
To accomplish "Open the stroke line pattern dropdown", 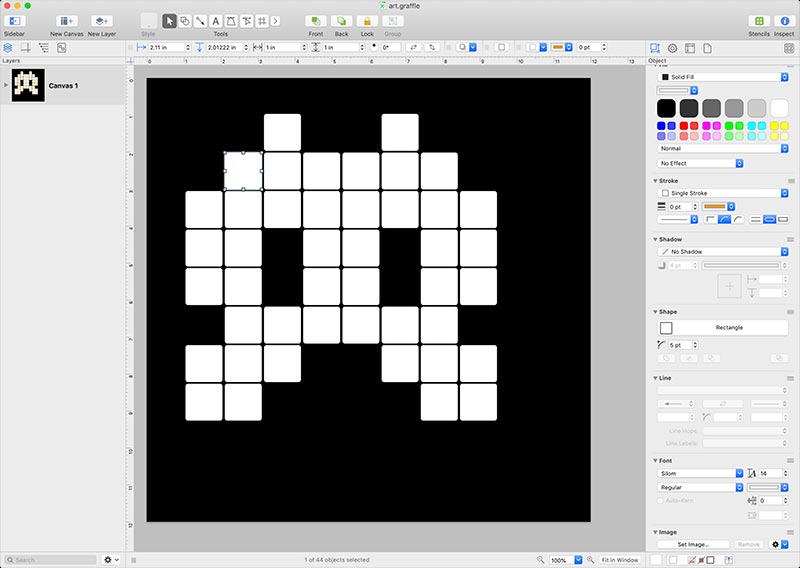I will point(678,219).
